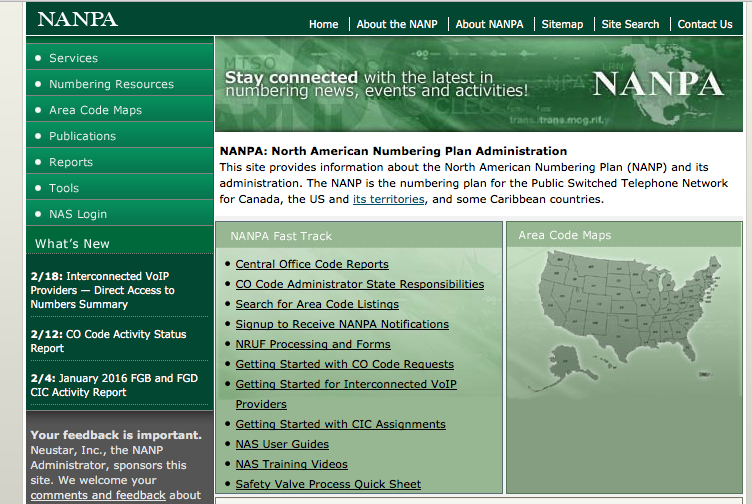Open Central Office Code Reports link
Screen dimensions: 752x504
(x=312, y=264)
